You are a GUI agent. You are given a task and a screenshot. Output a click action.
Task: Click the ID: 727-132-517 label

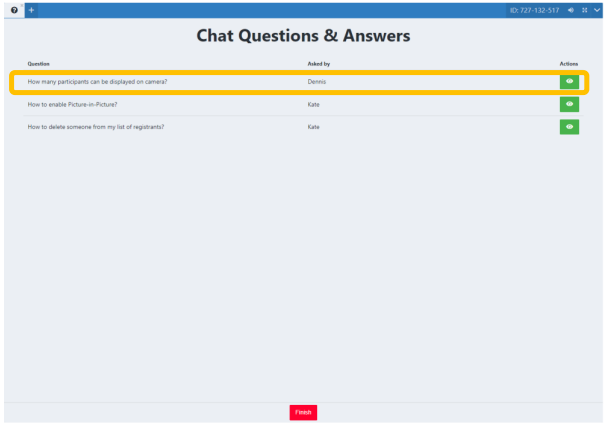[x=535, y=10]
